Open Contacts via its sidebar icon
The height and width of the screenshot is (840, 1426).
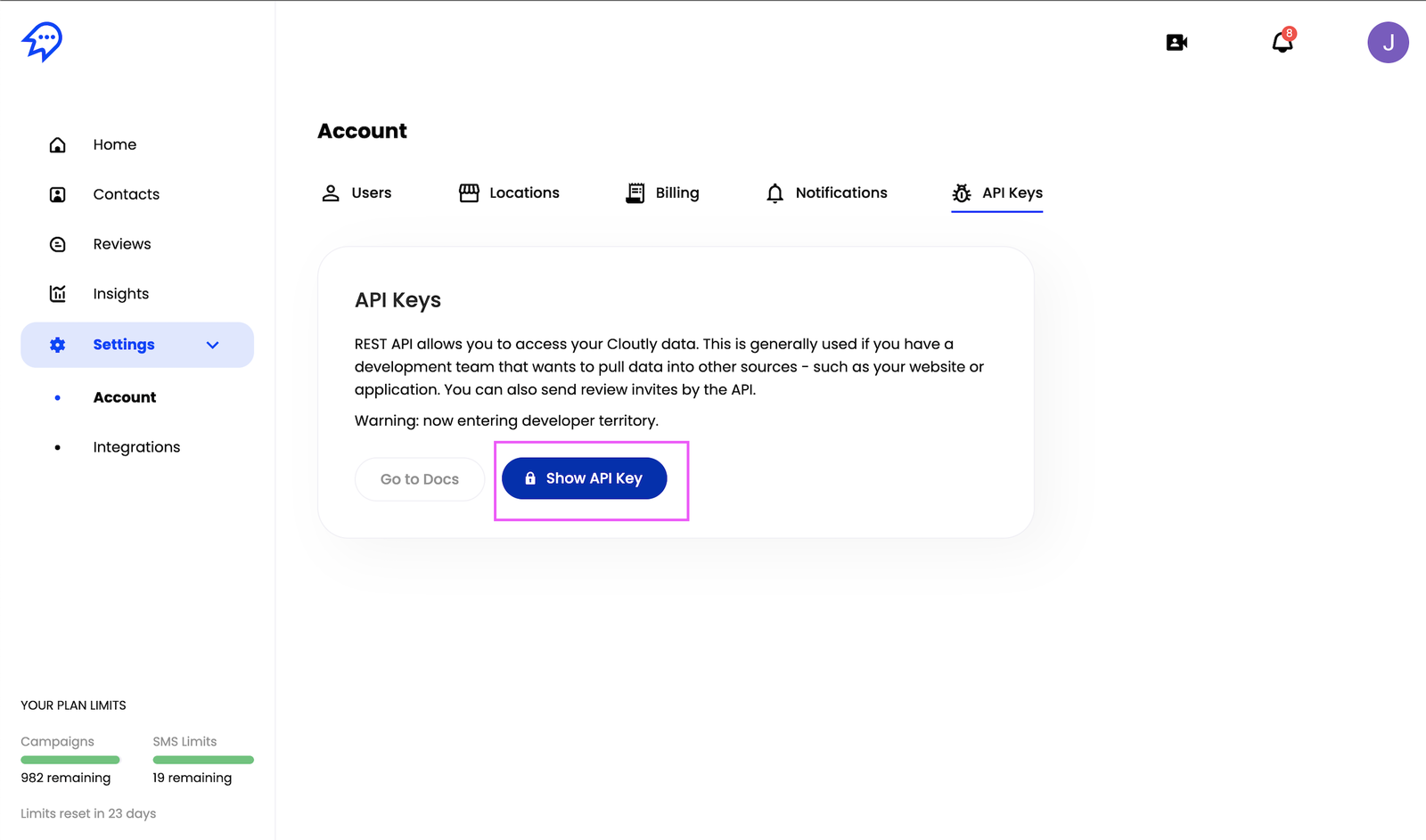57,194
